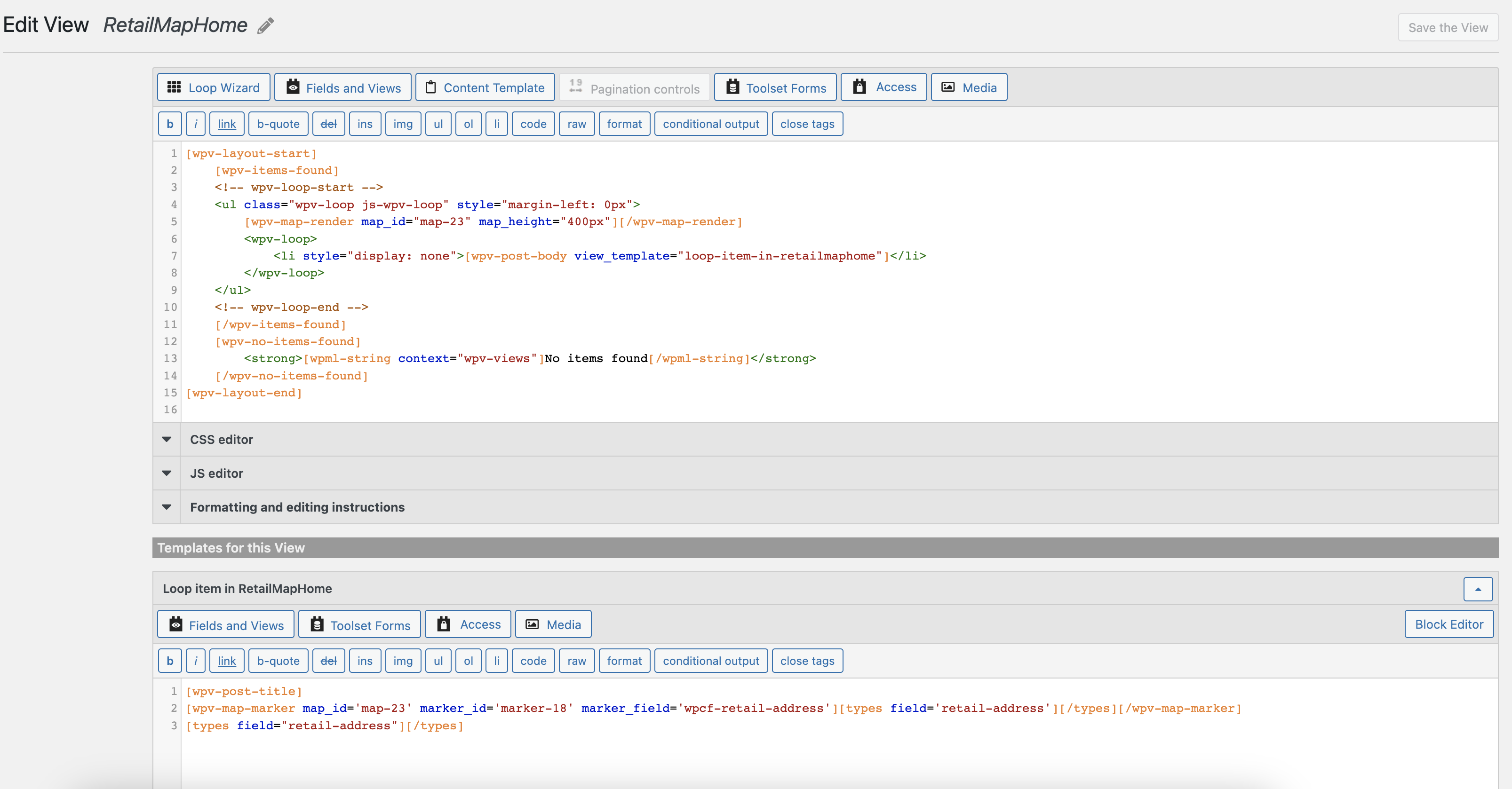
Task: Open Fields and Views in the top toolbar
Action: [343, 87]
